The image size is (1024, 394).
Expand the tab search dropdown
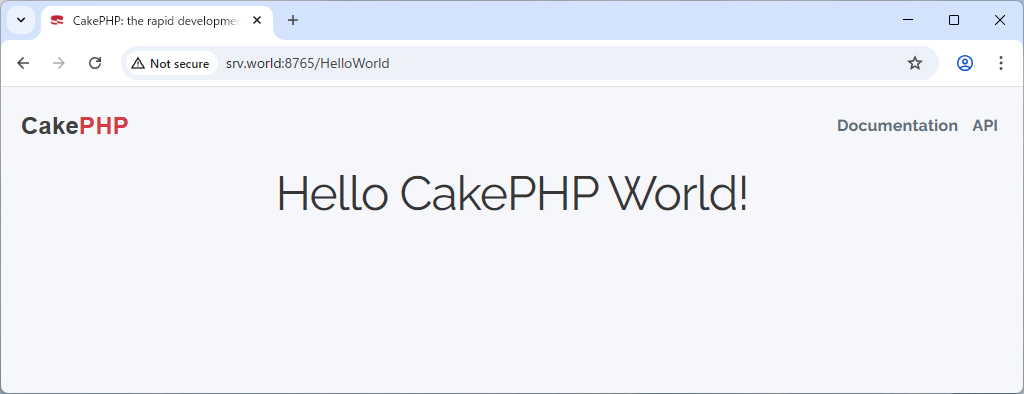[x=21, y=20]
